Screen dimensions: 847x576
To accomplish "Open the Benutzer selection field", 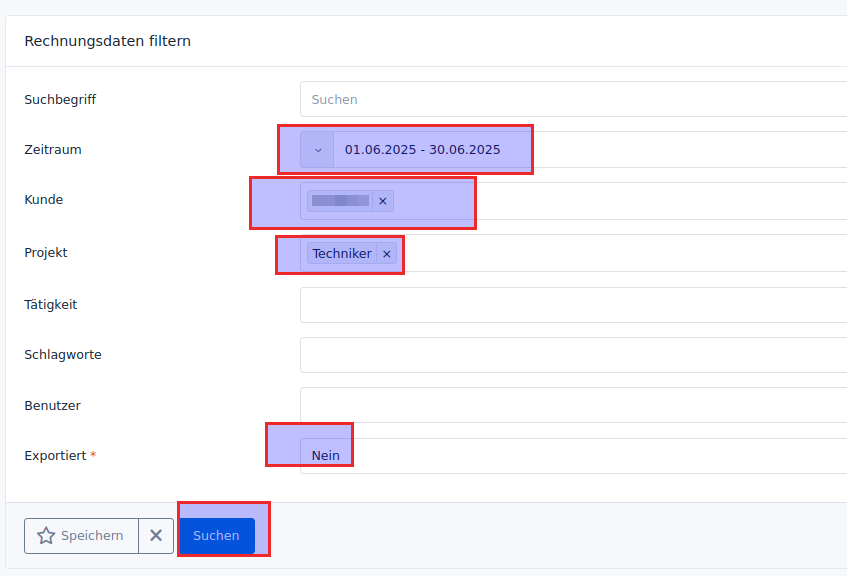I will [x=570, y=406].
